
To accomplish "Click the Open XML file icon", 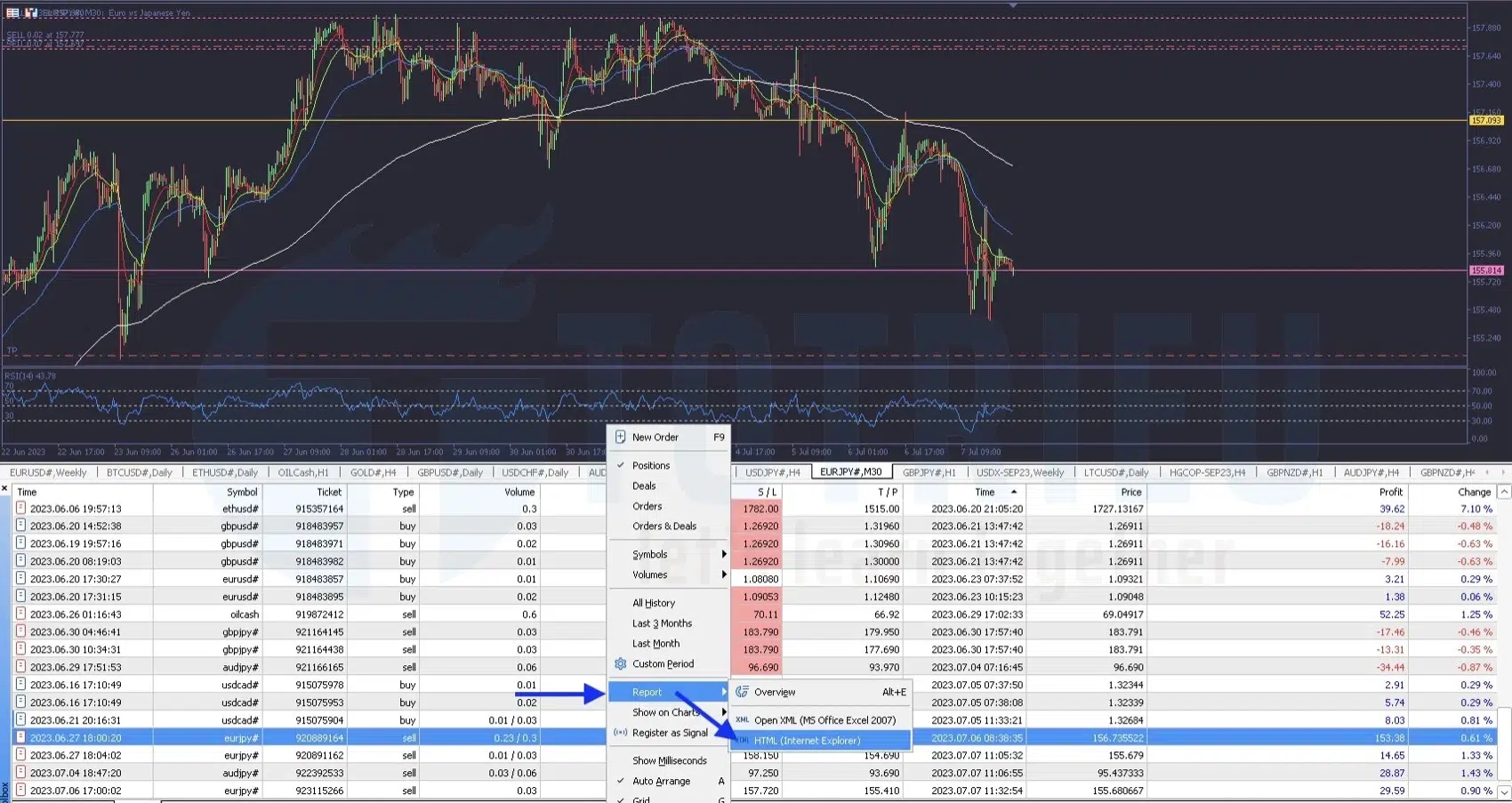I will coord(742,720).
